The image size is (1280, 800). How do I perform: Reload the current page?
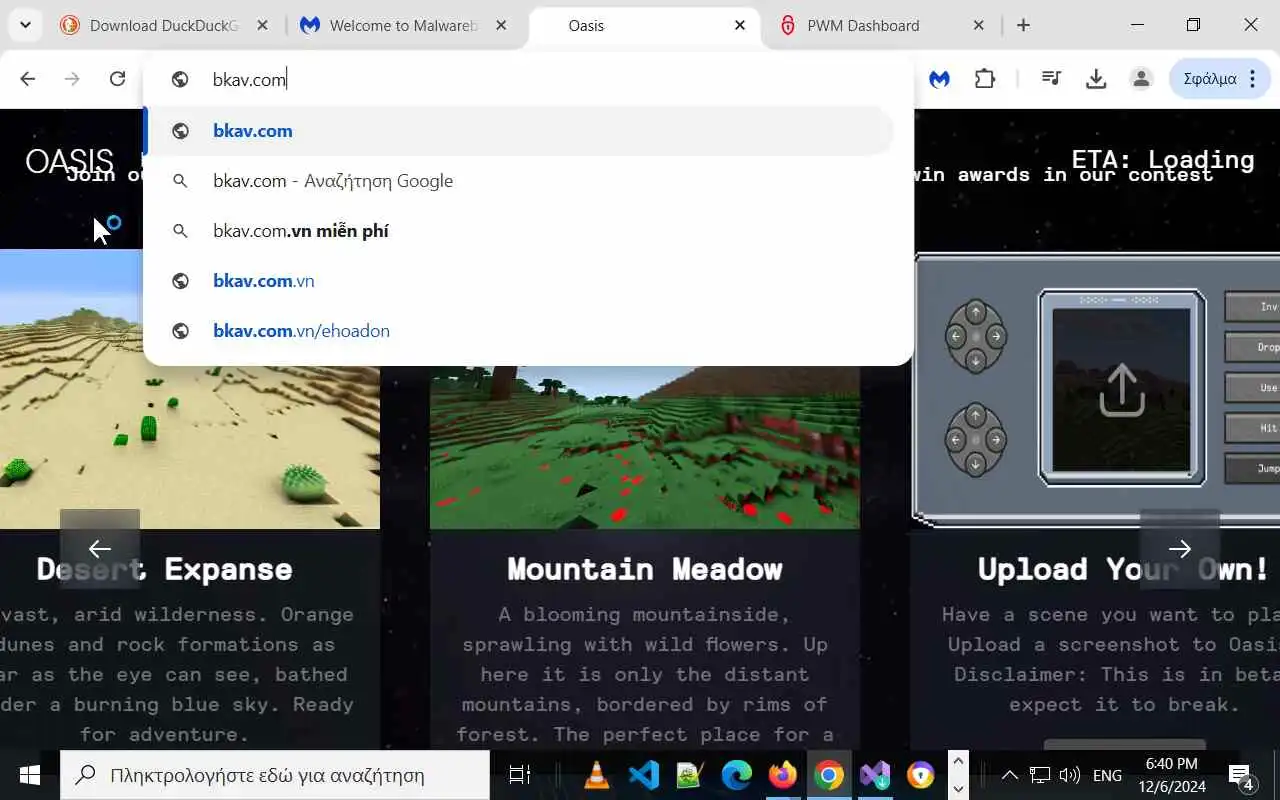pos(117,79)
